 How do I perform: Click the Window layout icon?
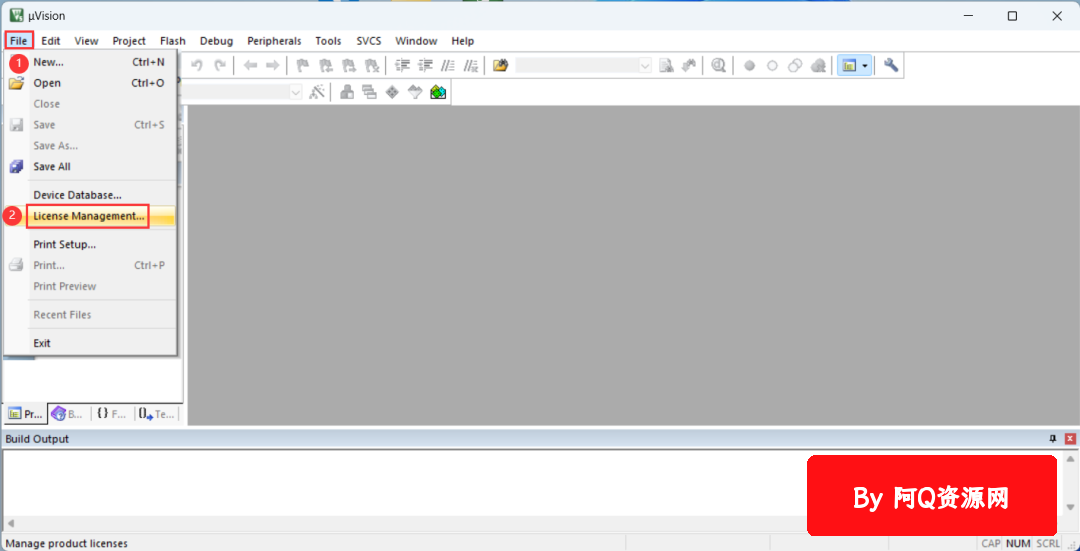[849, 65]
